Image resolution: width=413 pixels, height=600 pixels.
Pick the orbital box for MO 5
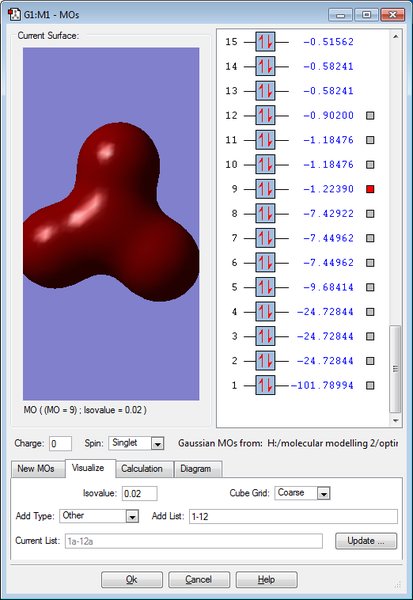[265, 287]
